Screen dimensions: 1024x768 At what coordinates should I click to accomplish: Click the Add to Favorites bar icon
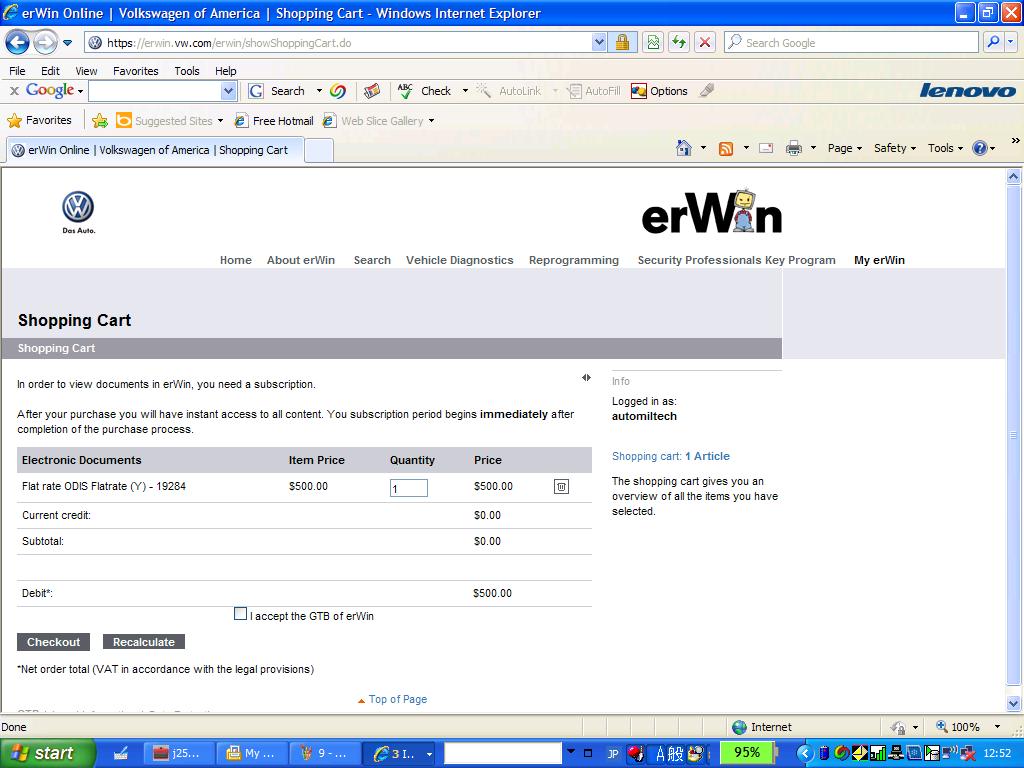[x=100, y=120]
